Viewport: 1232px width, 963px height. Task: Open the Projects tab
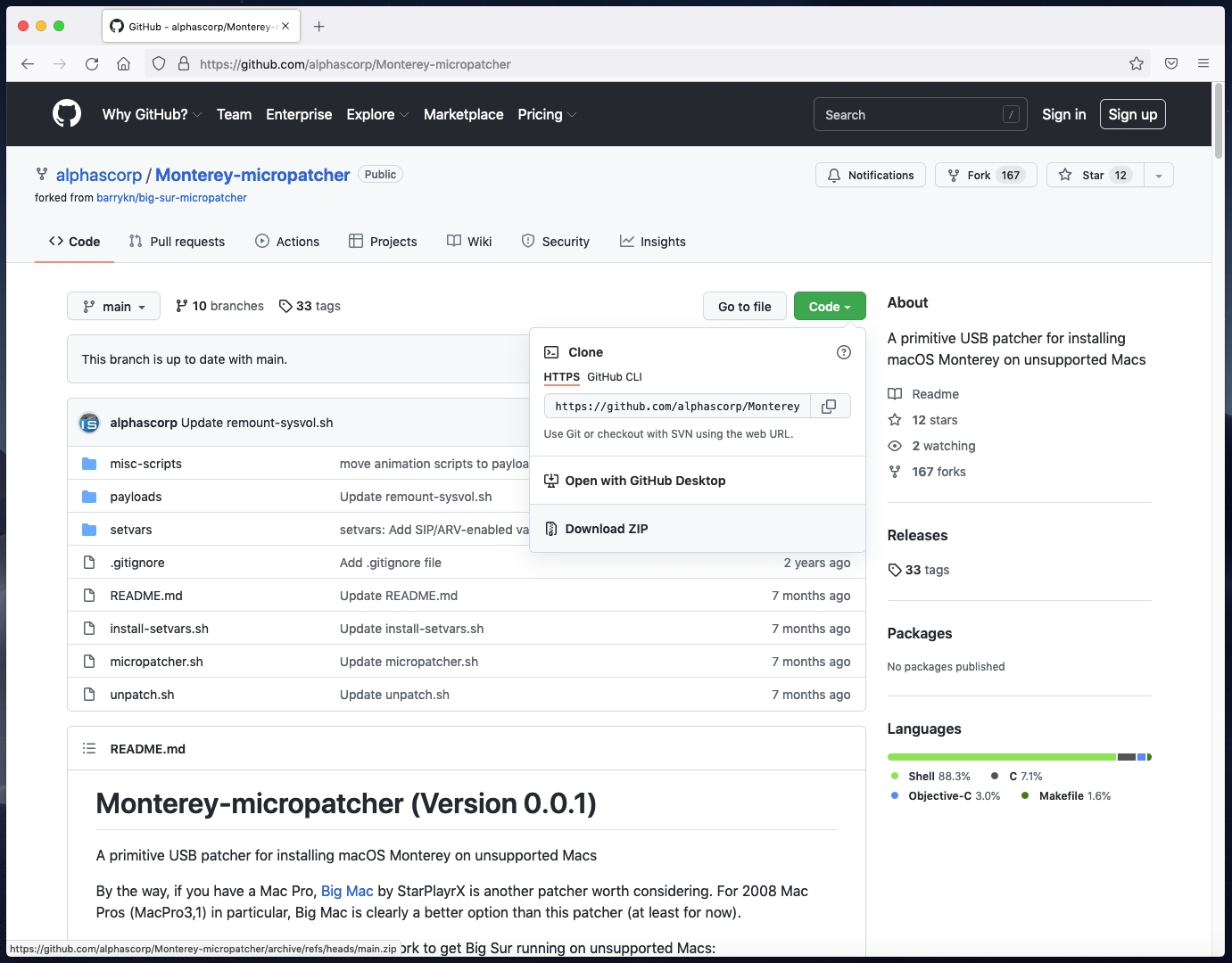[383, 242]
